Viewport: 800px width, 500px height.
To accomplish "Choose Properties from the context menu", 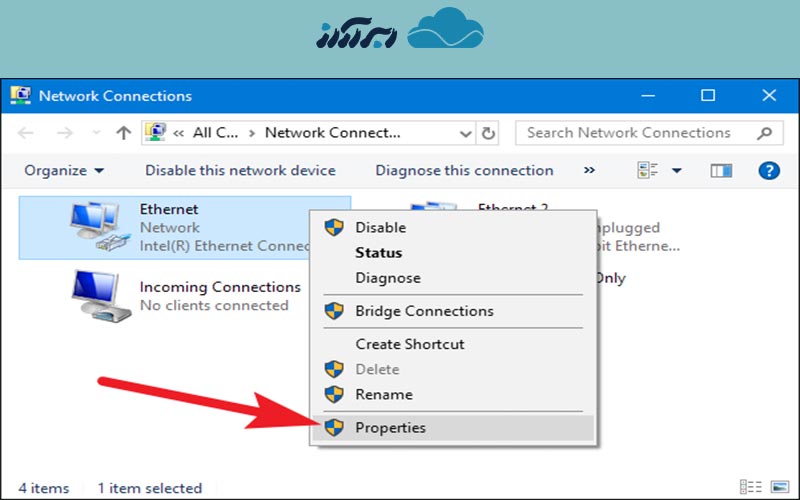I will coord(390,428).
